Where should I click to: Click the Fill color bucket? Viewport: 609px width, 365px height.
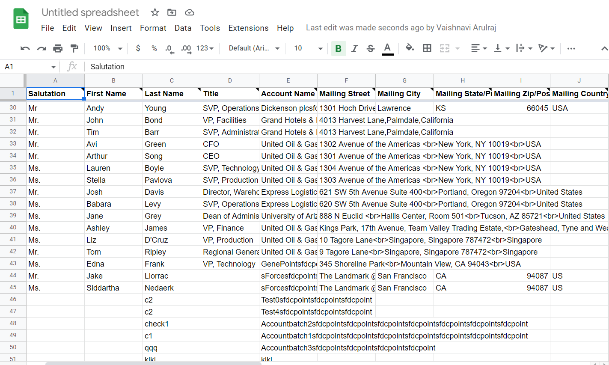409,48
